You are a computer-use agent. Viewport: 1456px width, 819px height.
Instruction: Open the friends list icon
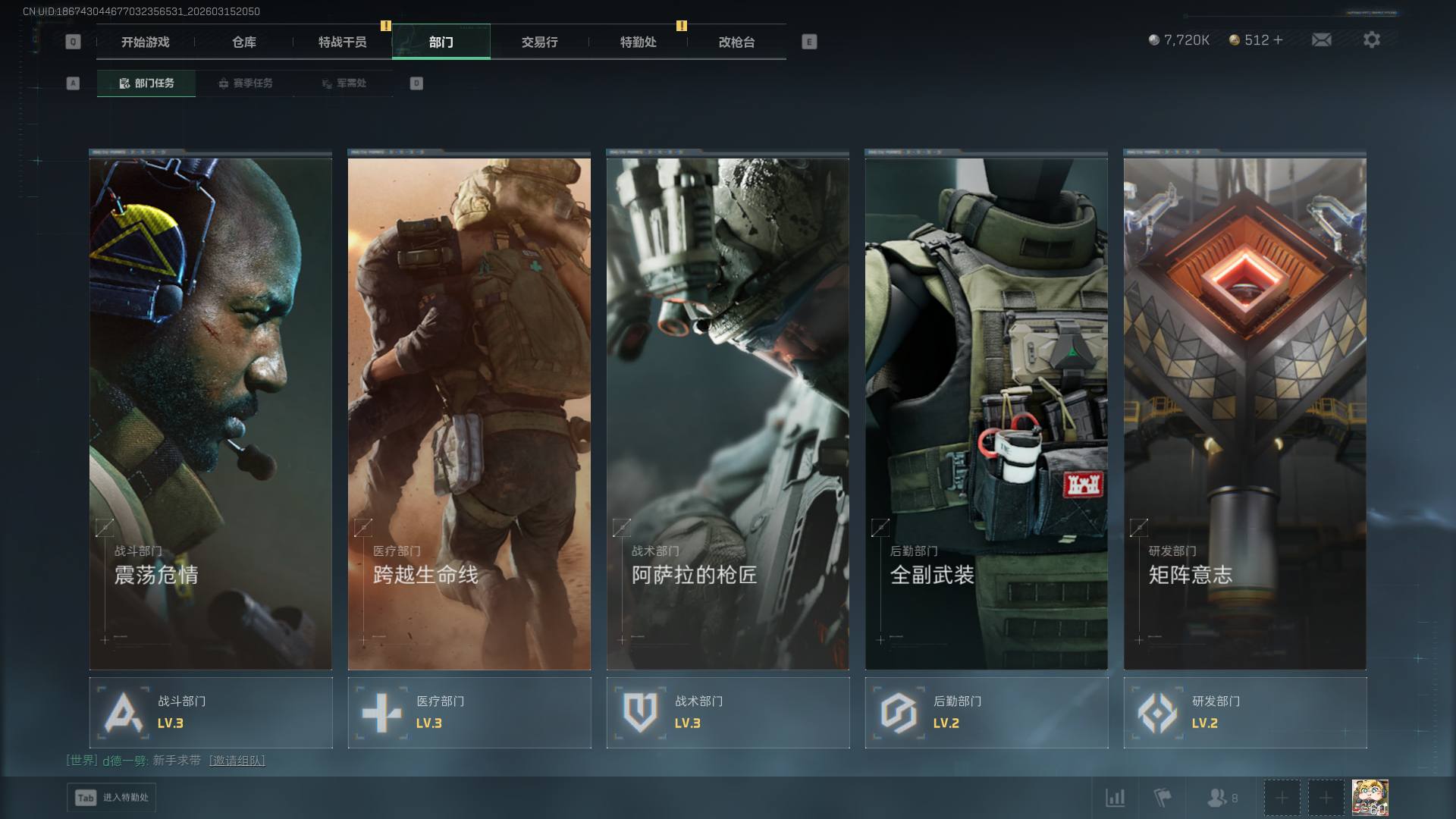pos(1217,798)
